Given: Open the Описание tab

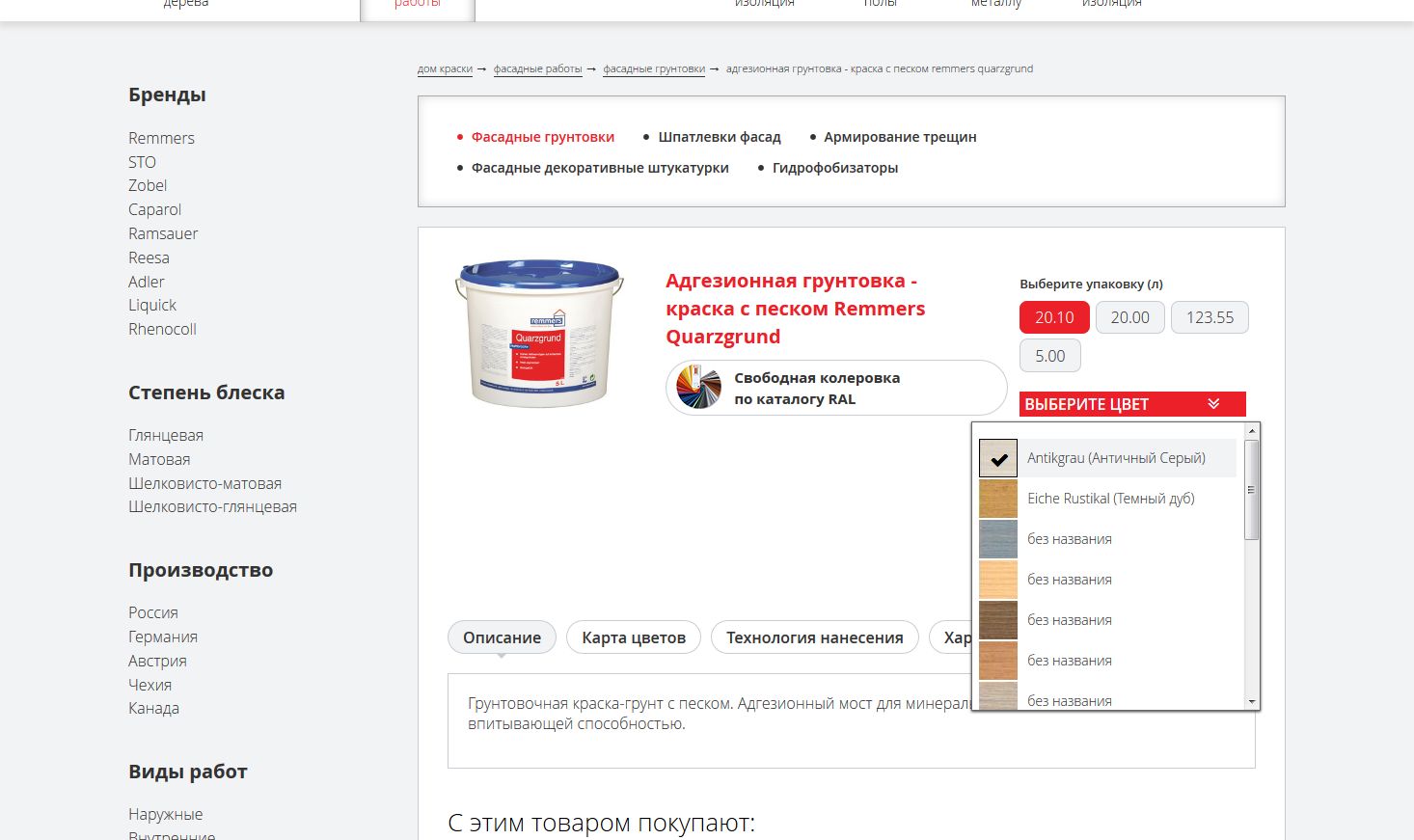Looking at the screenshot, I should (x=502, y=637).
